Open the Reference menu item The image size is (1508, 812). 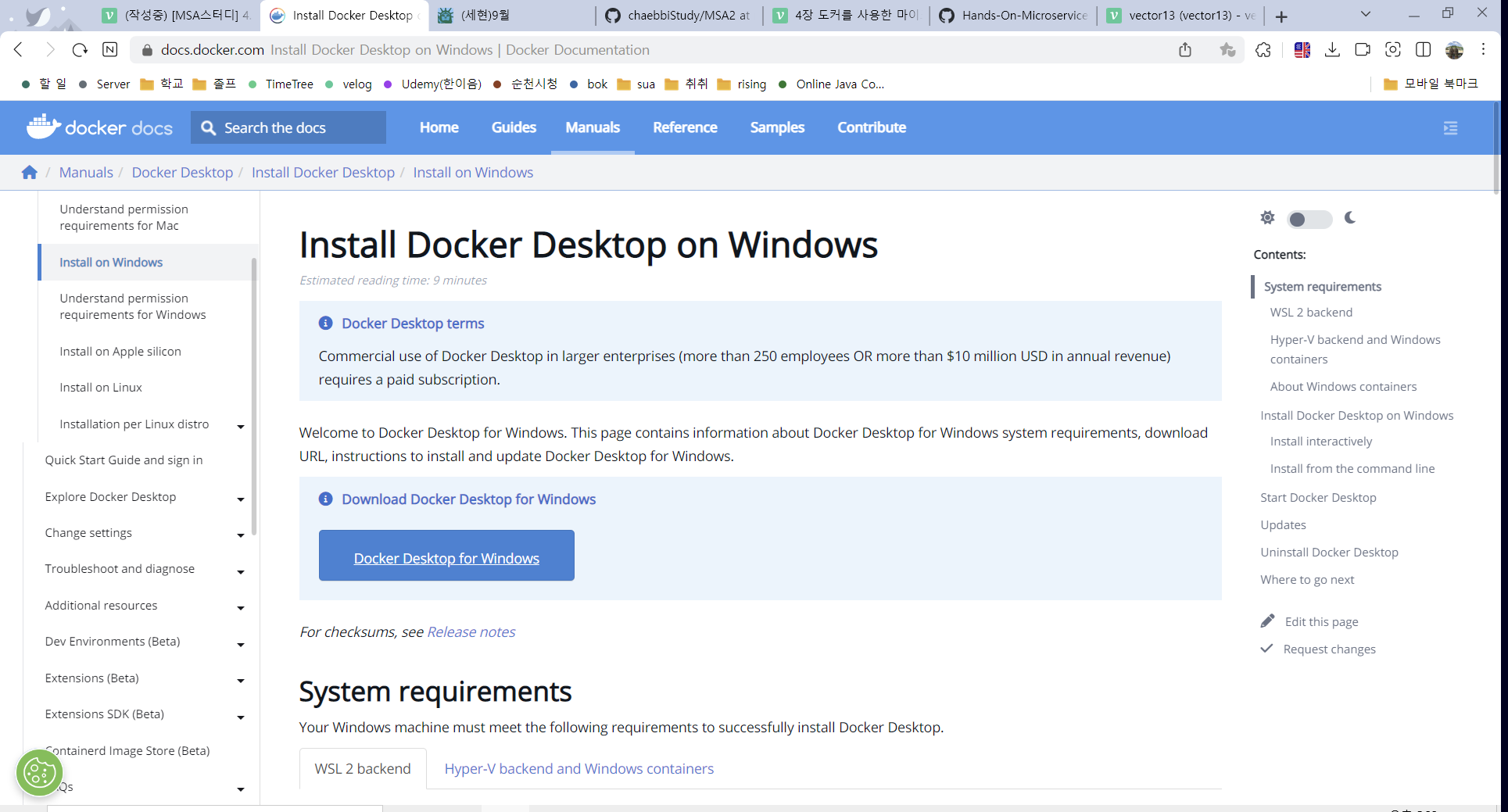point(685,127)
